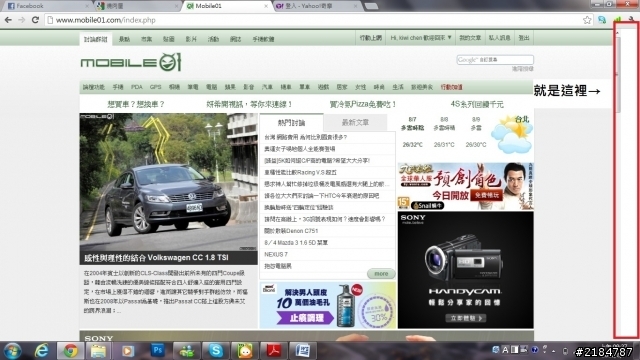The image size is (640, 360).
Task: Open 討論群組 in the top menu
Action: click(x=96, y=39)
